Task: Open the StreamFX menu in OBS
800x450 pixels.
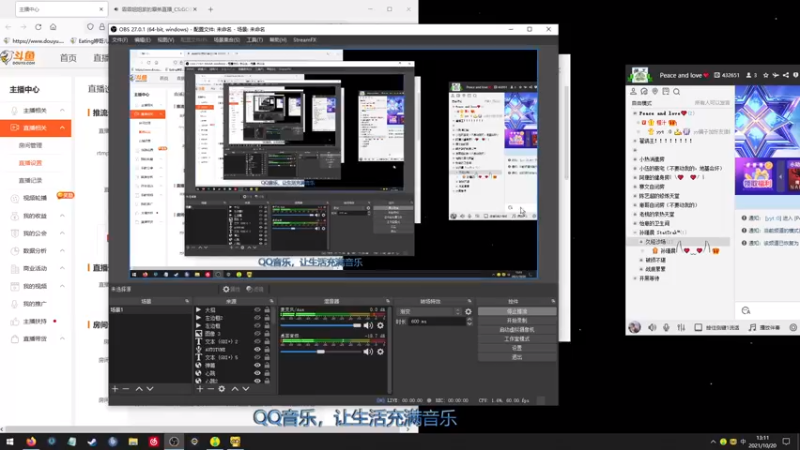Action: [305, 40]
